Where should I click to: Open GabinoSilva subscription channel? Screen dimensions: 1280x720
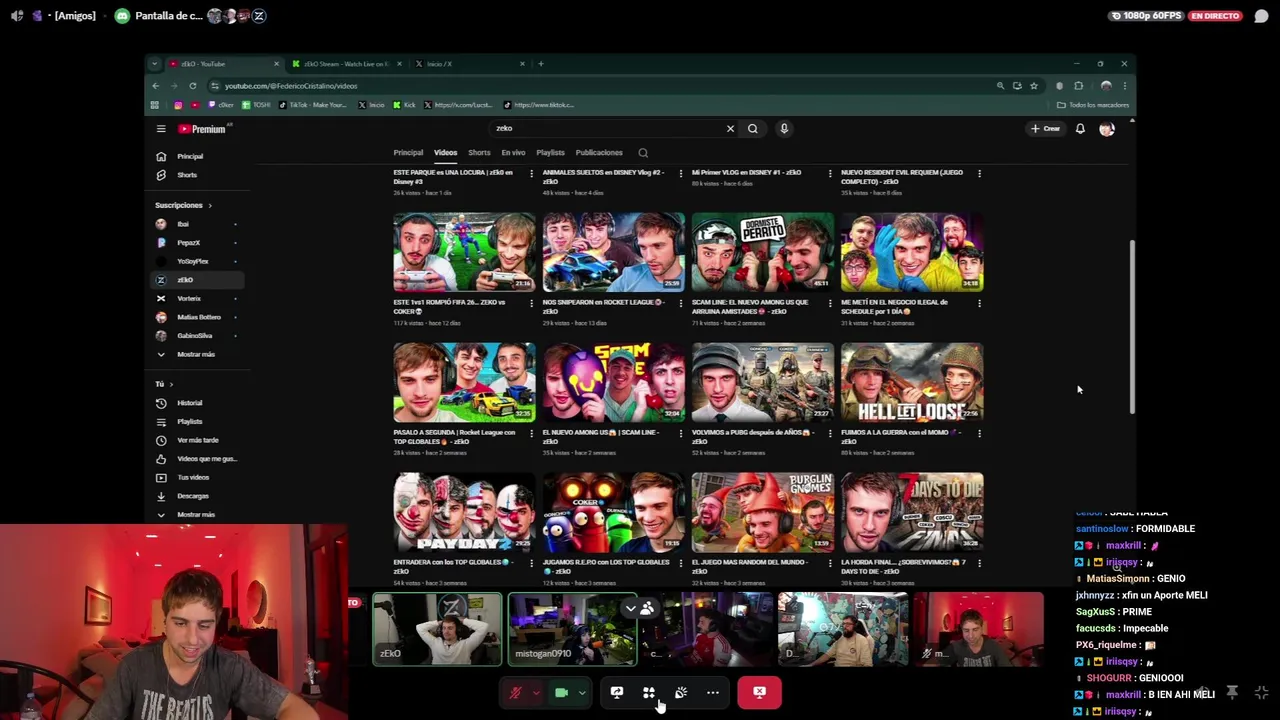(196, 336)
